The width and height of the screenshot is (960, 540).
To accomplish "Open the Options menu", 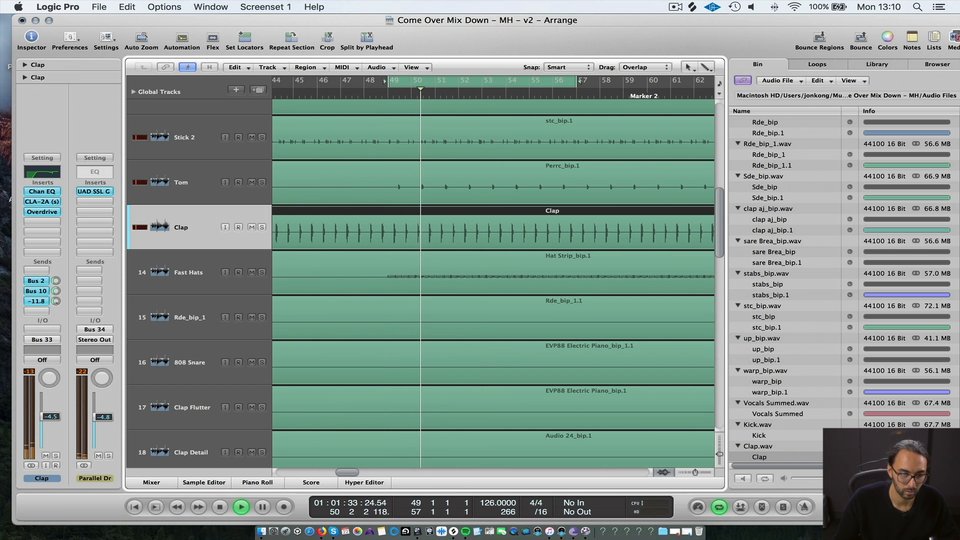I will (x=164, y=7).
